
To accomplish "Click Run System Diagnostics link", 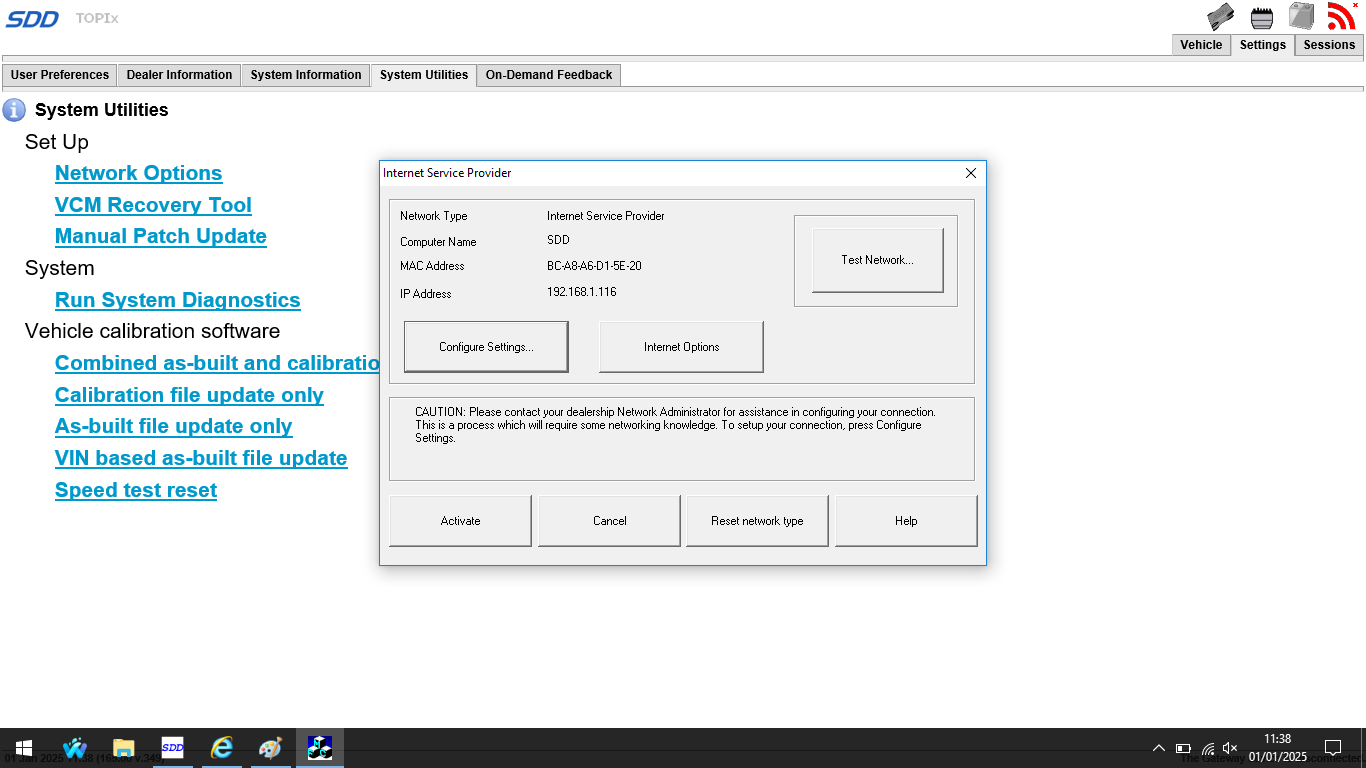I will pyautogui.click(x=177, y=300).
